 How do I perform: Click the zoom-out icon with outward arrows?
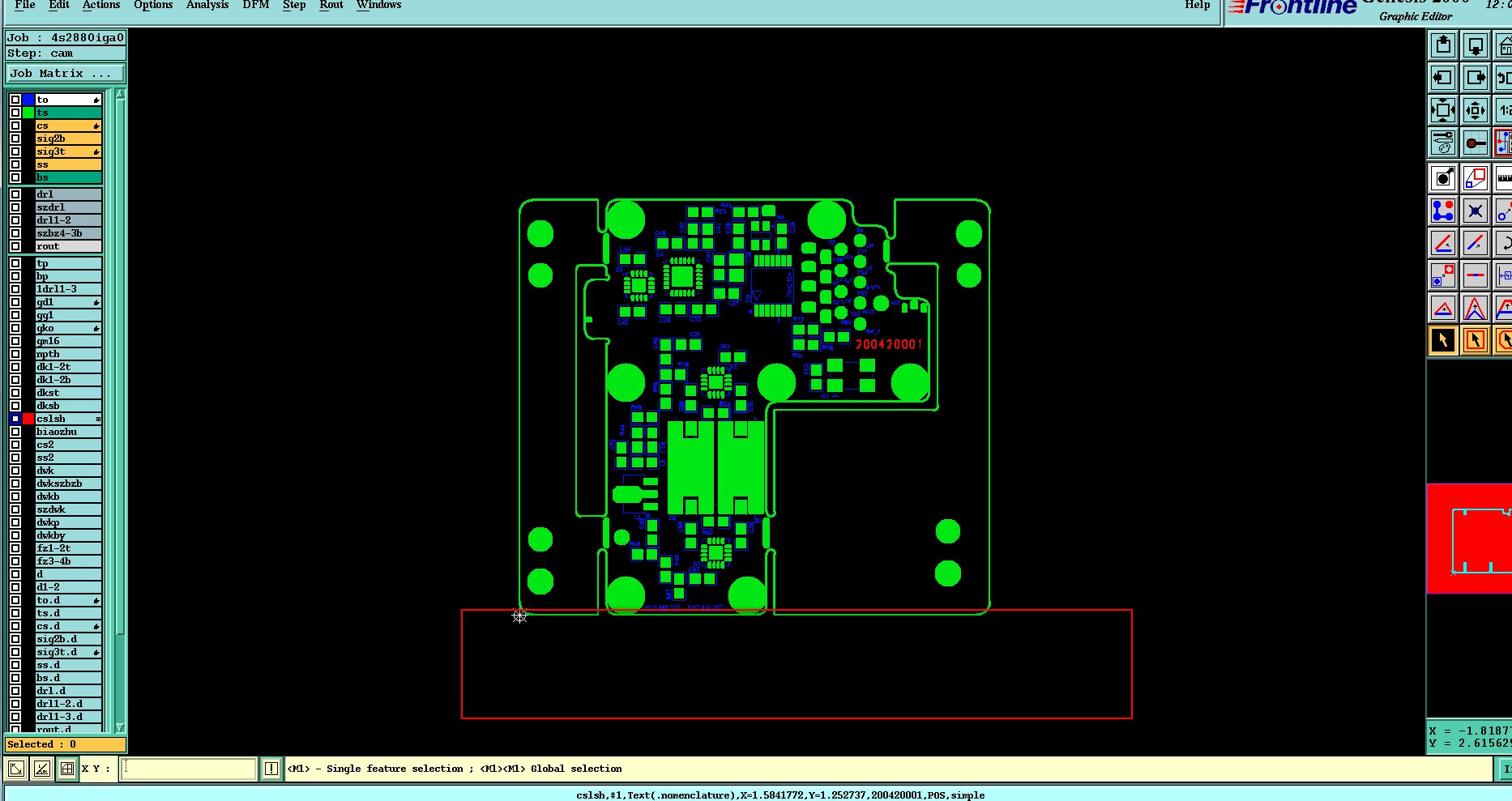(1476, 111)
